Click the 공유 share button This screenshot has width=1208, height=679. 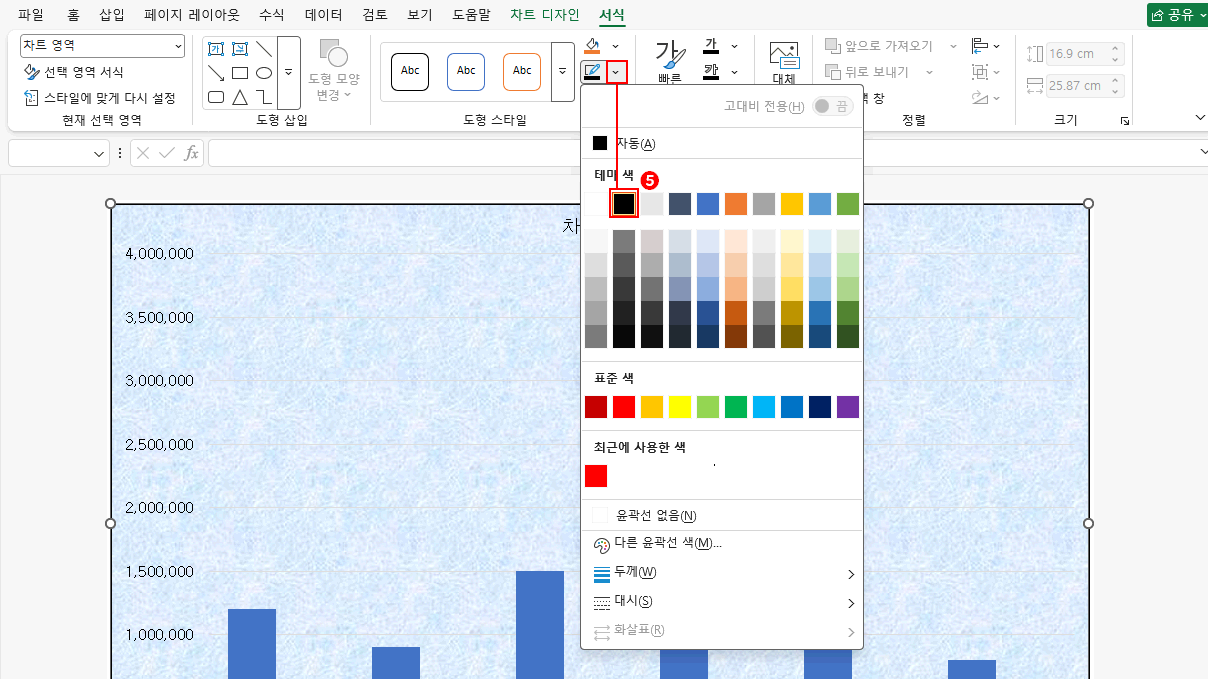[1177, 15]
